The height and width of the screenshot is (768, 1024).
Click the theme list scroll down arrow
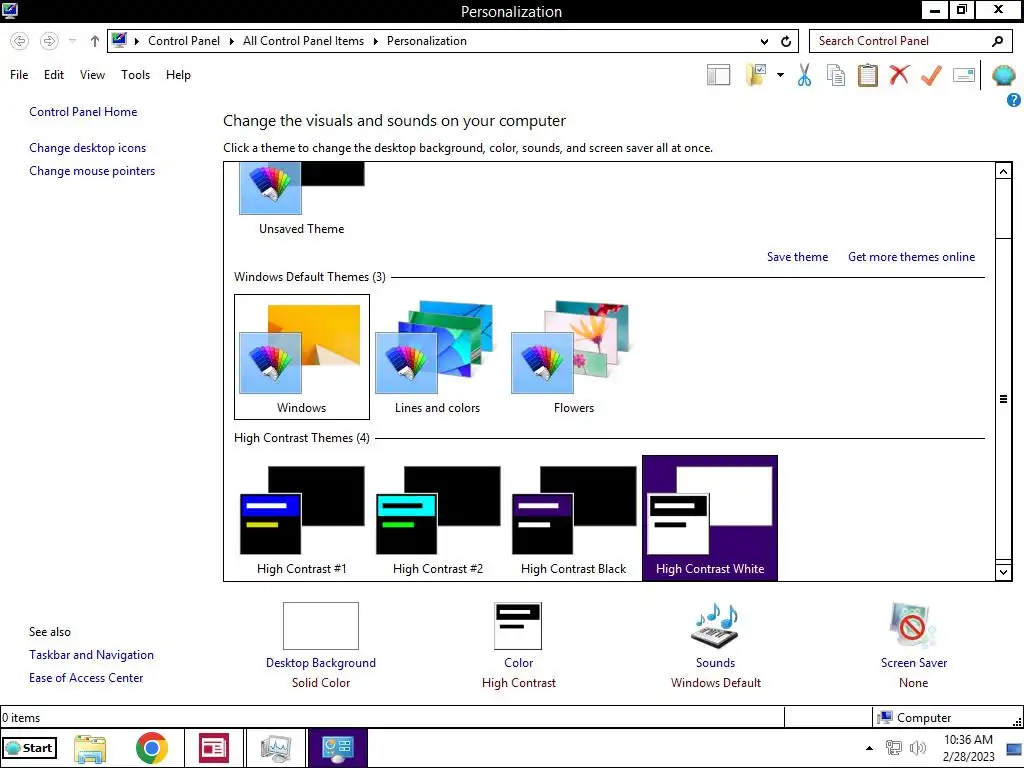1003,572
